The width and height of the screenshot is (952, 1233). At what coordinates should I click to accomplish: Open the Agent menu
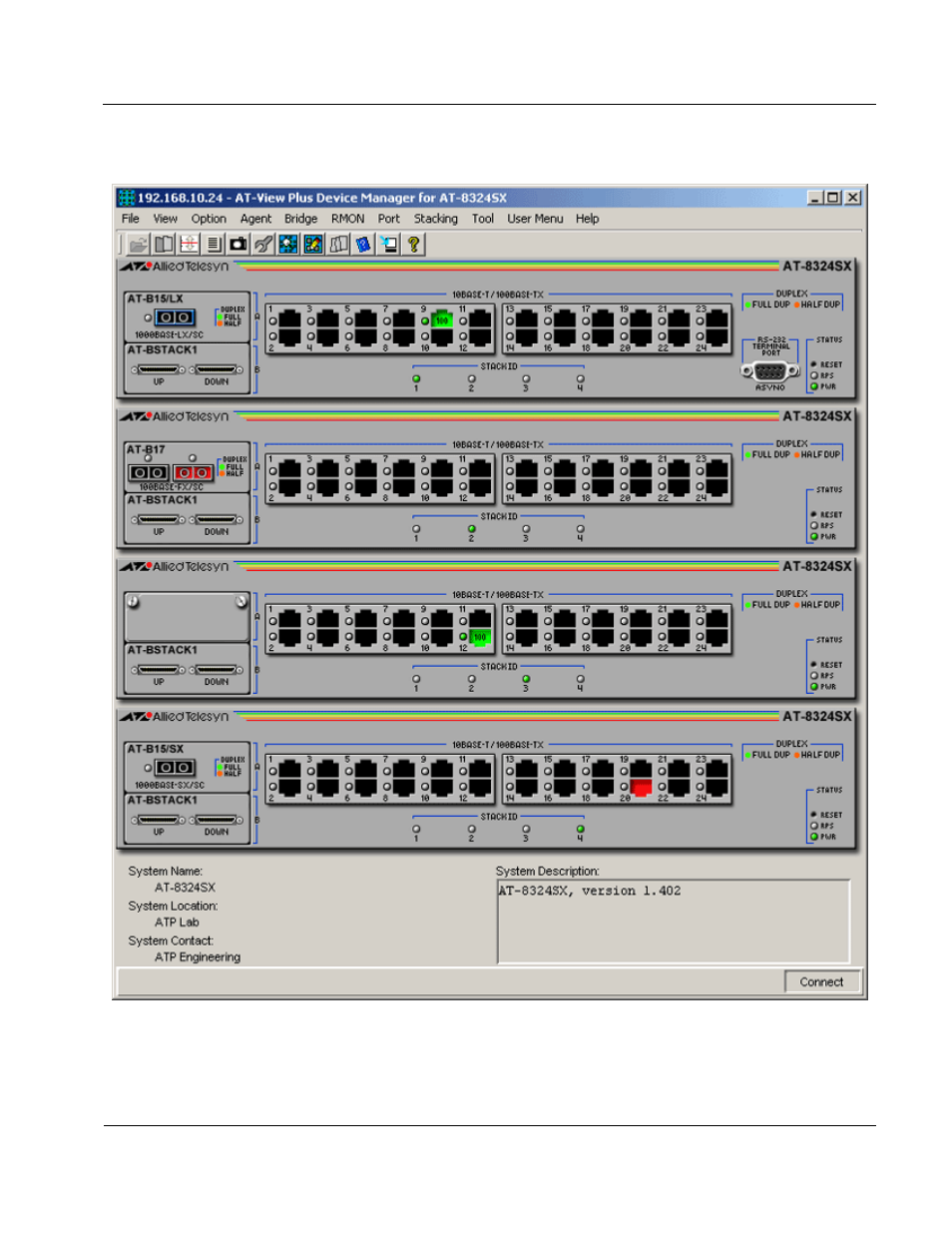pos(255,219)
